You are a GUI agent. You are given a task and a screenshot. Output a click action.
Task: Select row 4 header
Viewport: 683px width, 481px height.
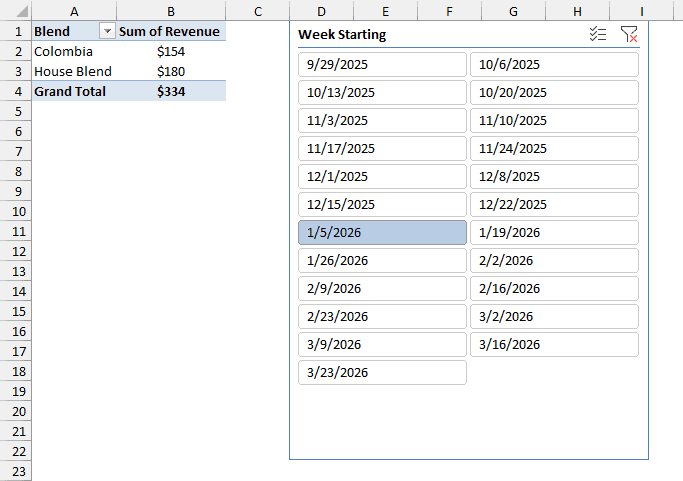(x=16, y=91)
